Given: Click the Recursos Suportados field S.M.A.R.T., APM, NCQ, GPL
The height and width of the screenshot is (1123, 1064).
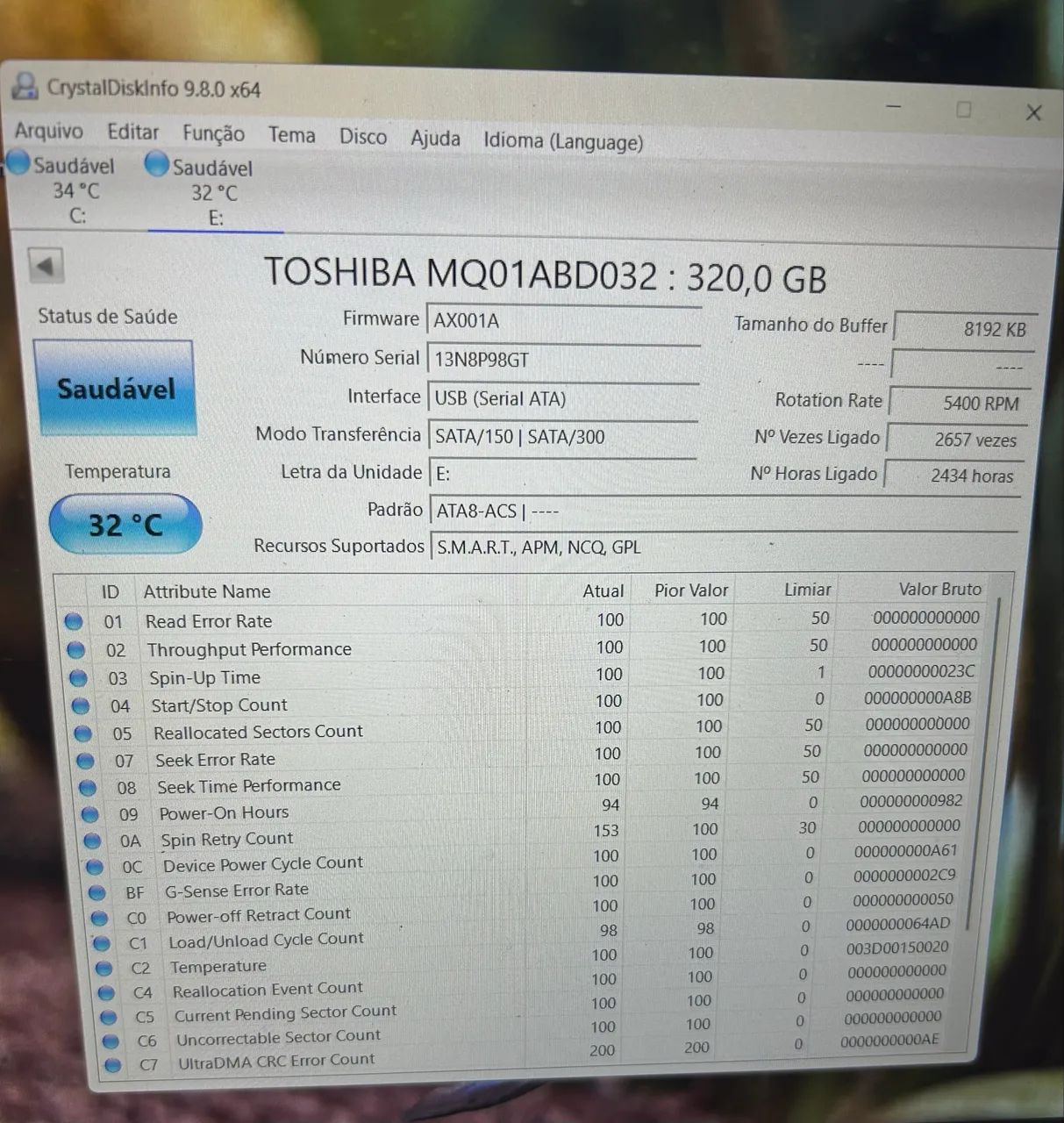Looking at the screenshot, I should [724, 547].
